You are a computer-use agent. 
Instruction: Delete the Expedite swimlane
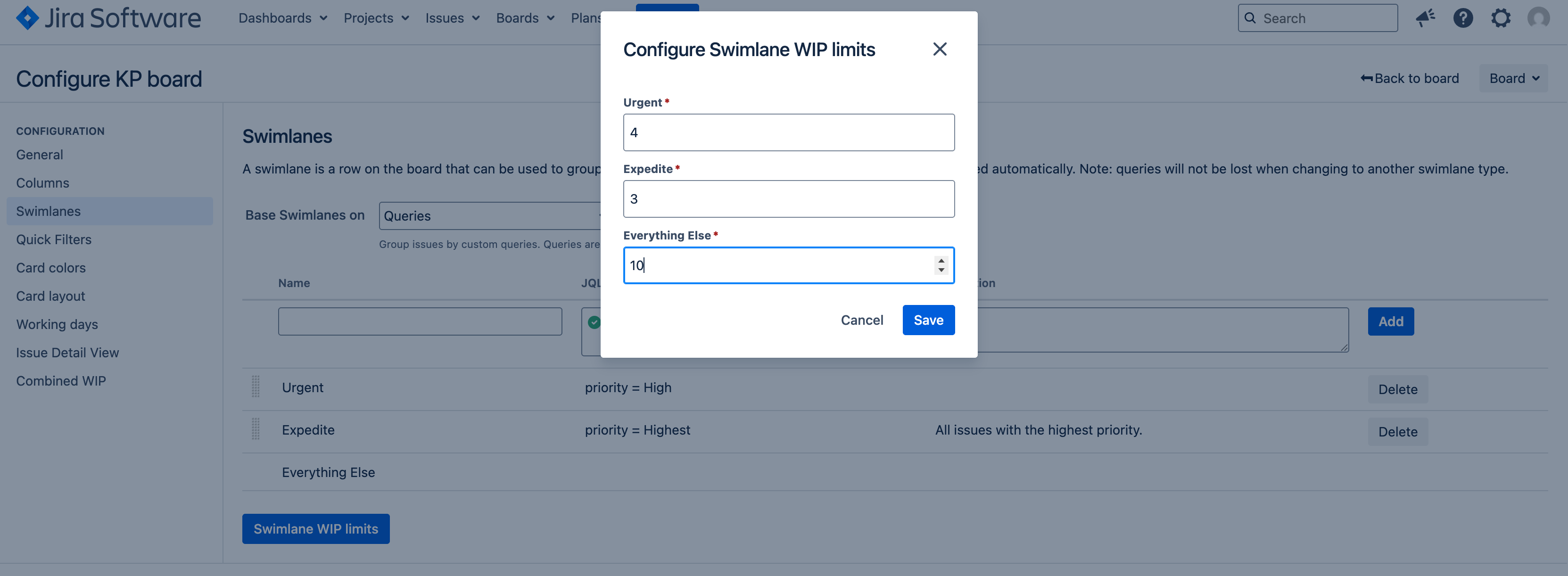[1397, 432]
